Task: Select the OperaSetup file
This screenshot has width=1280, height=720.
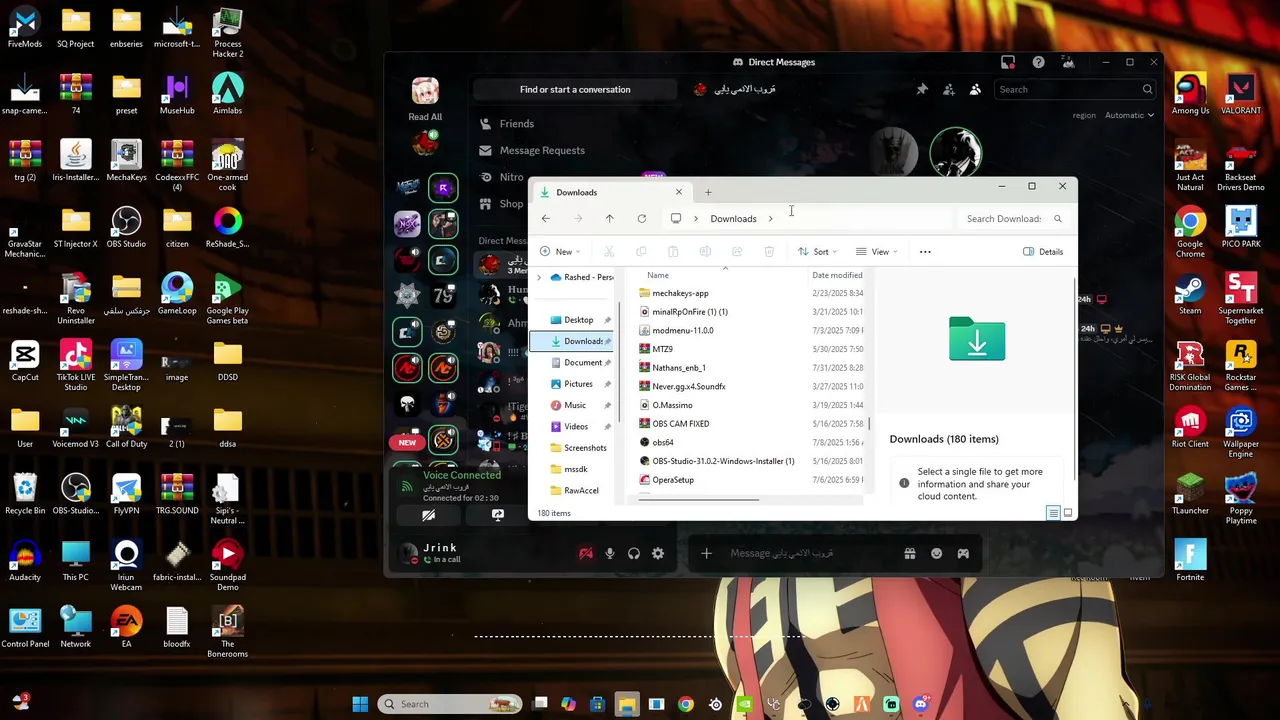Action: 673,480
